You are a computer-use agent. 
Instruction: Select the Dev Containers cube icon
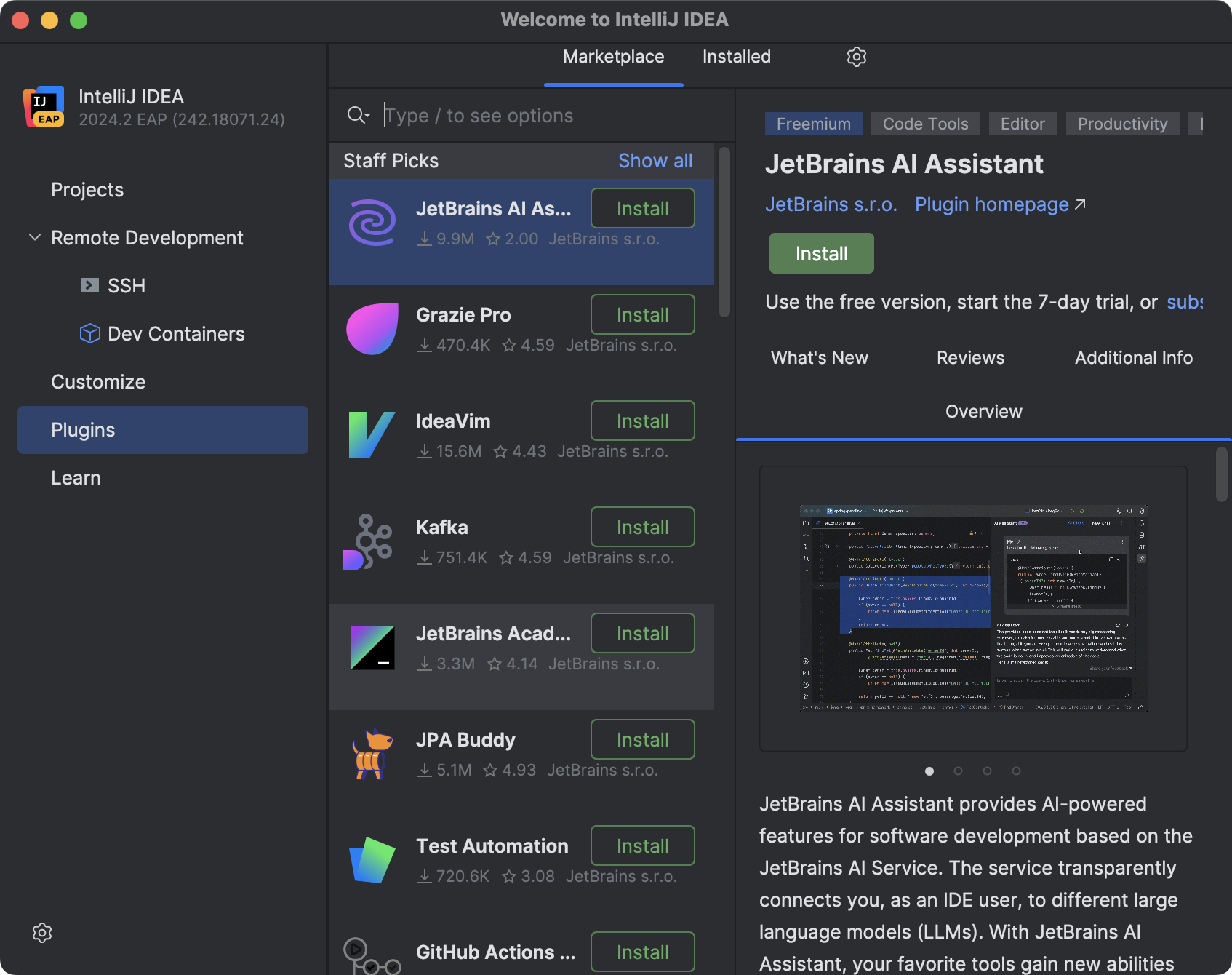click(x=89, y=333)
